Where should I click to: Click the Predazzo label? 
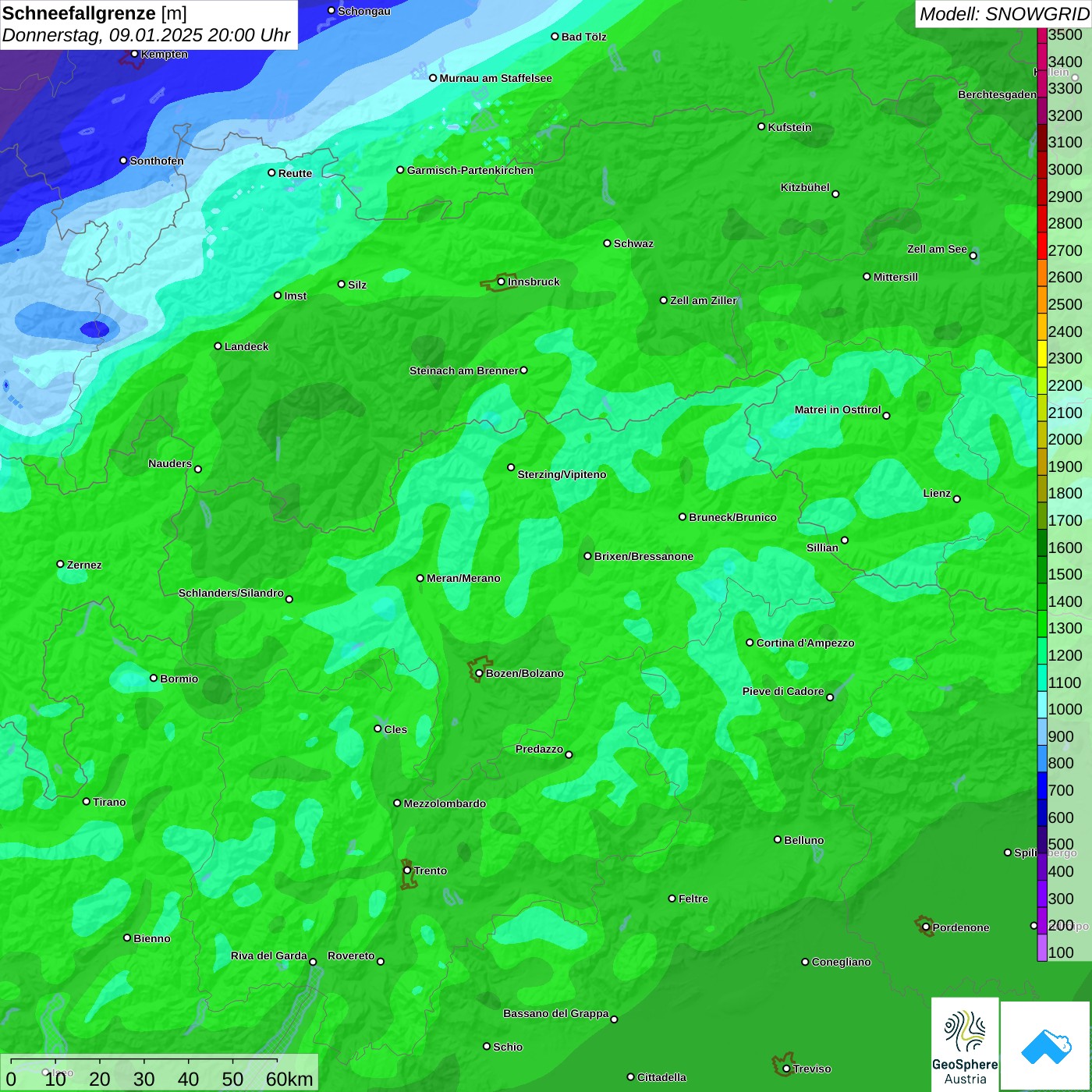click(x=539, y=749)
